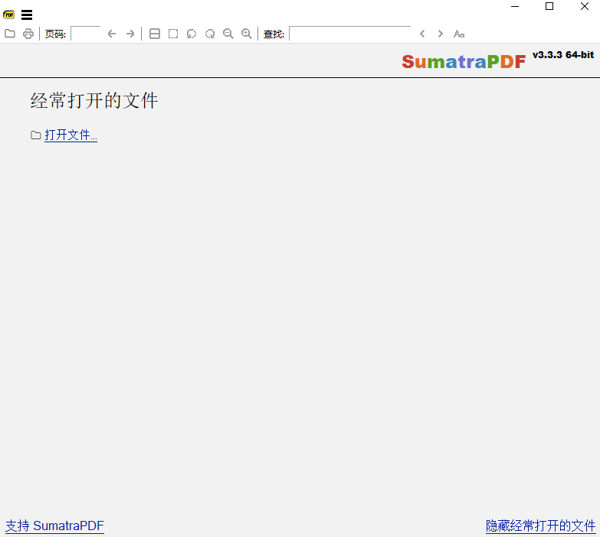The image size is (600, 537).
Task: Click the SumatraPDF app icon in title bar
Action: [x=9, y=15]
